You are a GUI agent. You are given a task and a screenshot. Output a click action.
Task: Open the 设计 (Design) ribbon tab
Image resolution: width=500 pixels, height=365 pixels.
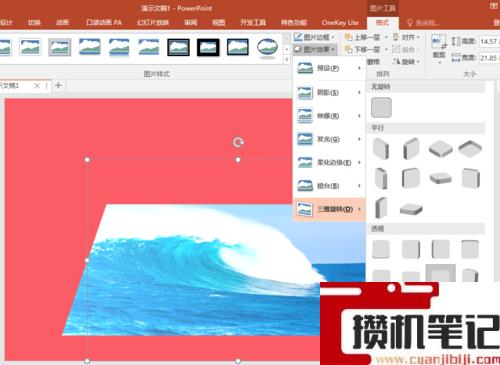(x=6, y=23)
